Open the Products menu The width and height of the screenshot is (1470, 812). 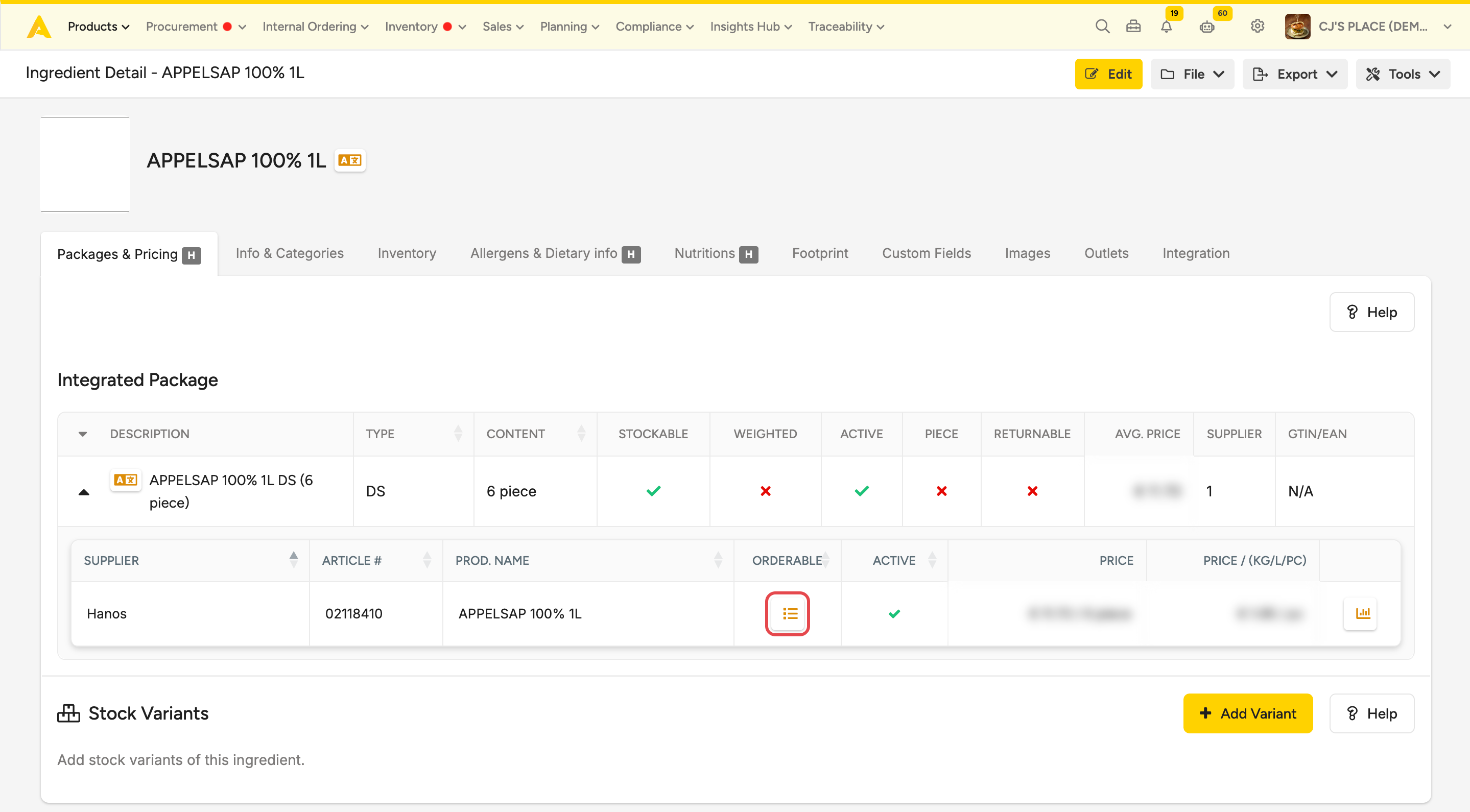coord(99,27)
